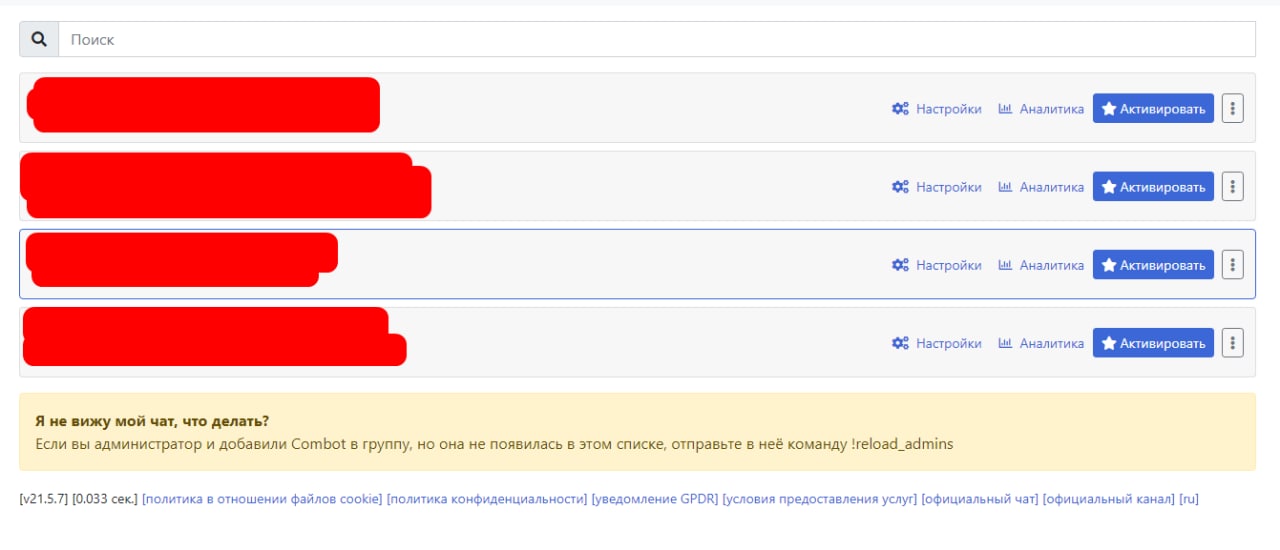The height and width of the screenshot is (550, 1280).
Task: Click the gears icon in the fourth chat row
Action: pos(900,343)
